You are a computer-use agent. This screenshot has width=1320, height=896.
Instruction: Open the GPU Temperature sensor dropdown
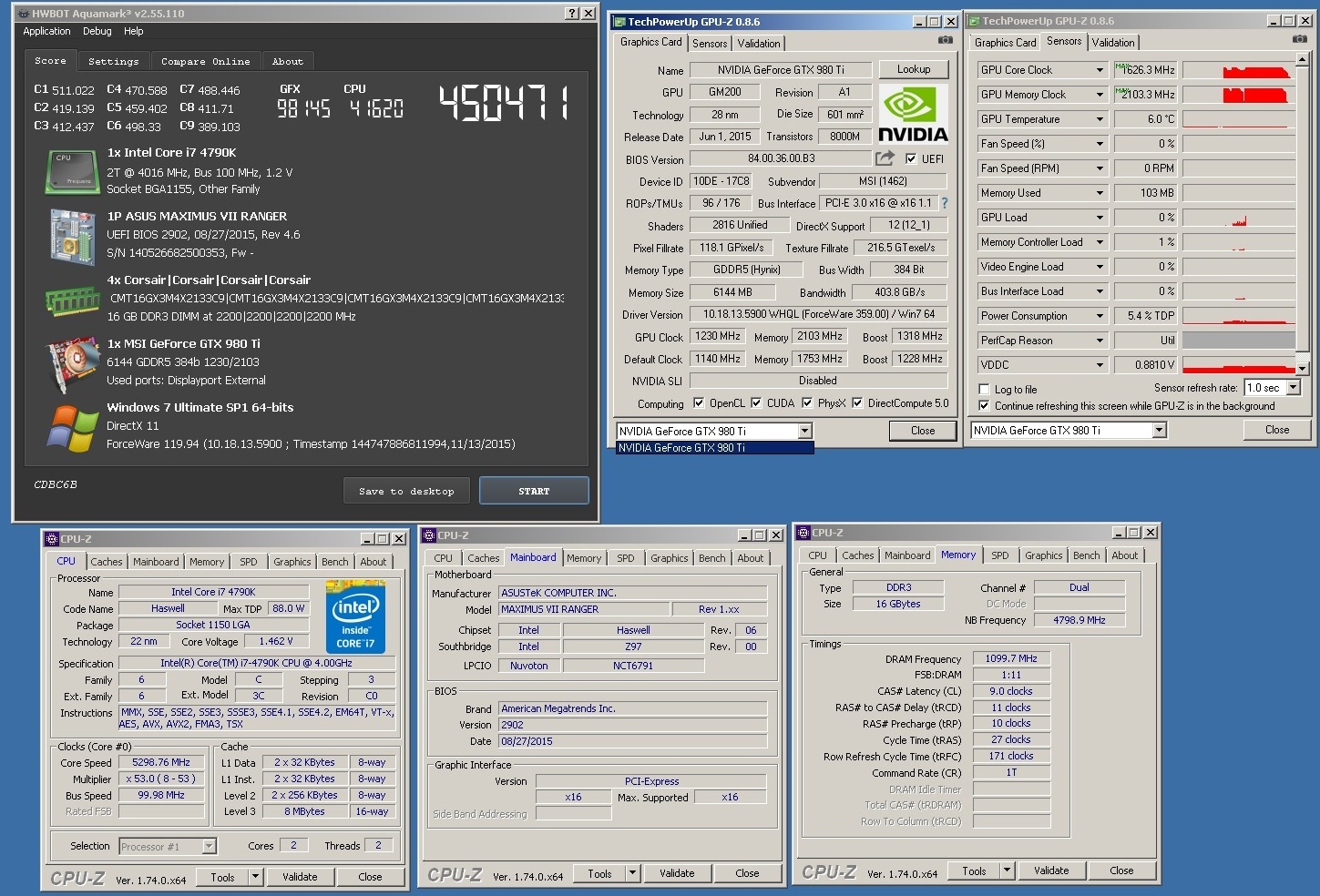click(x=1100, y=119)
